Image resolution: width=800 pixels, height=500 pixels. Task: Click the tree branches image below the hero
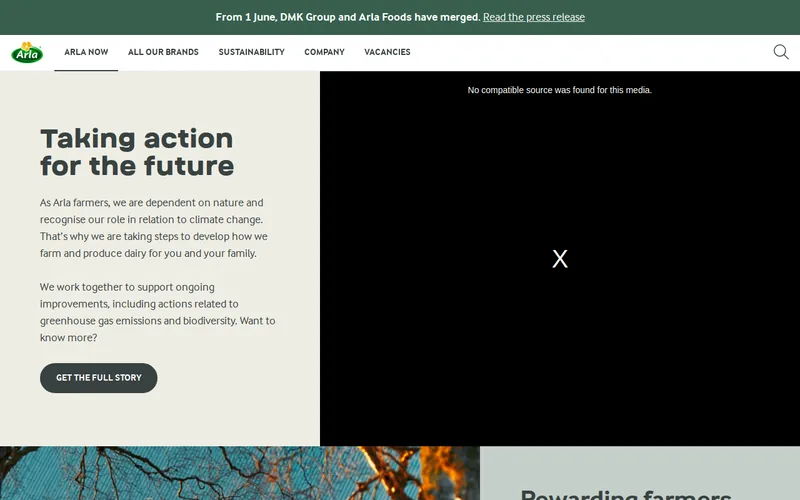coord(240,473)
